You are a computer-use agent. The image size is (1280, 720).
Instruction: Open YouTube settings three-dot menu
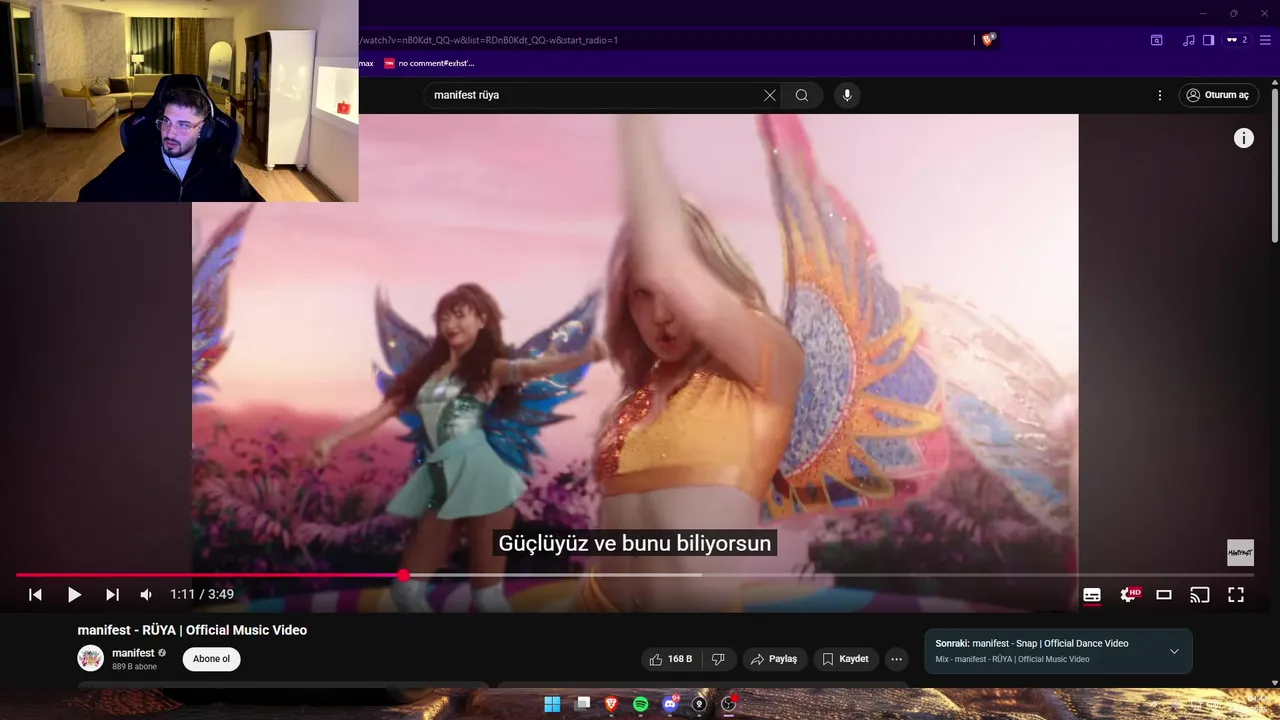click(x=1160, y=95)
